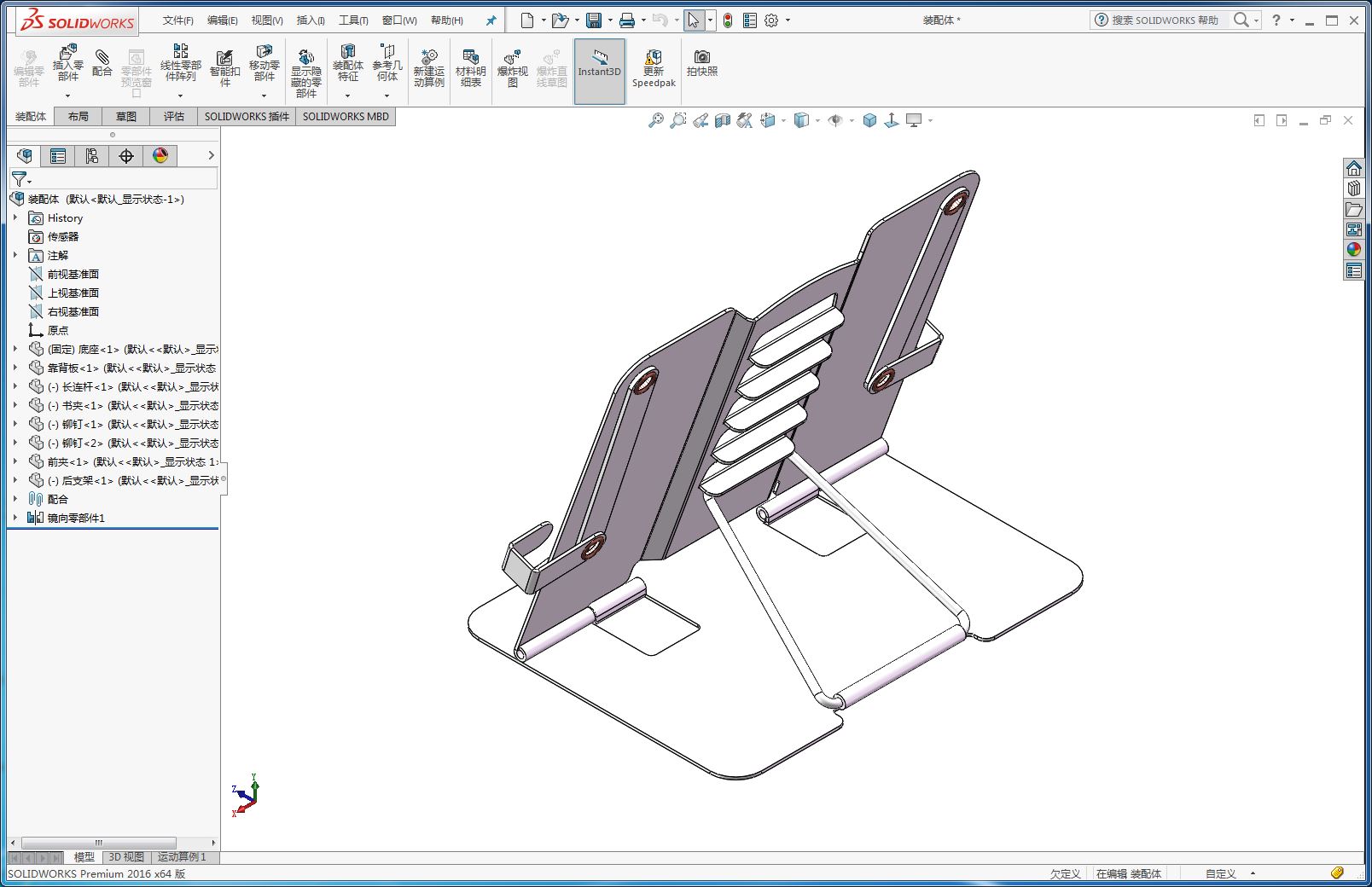Expand the 长连杆<1> component node
This screenshot has width=1372, height=887.
tap(15, 386)
